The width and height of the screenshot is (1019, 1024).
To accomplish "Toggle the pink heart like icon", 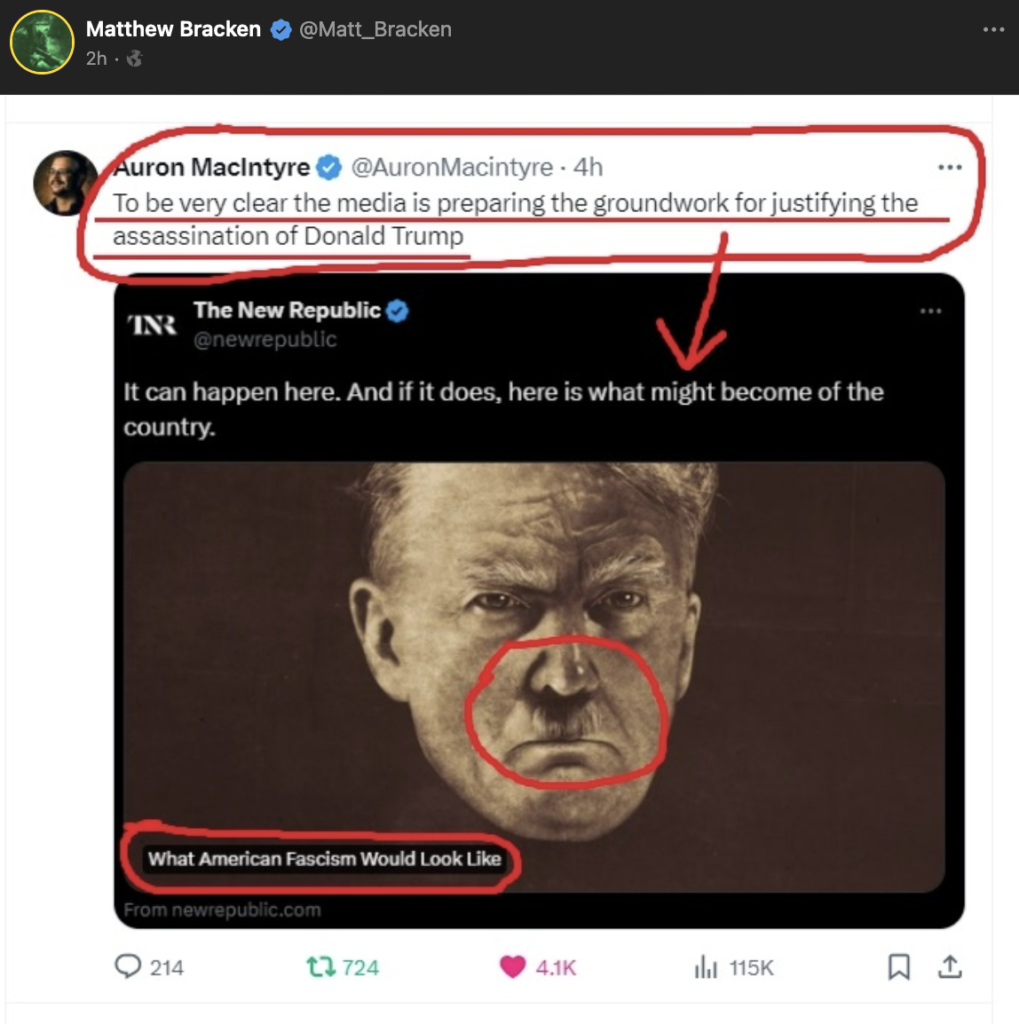I will click(x=512, y=967).
